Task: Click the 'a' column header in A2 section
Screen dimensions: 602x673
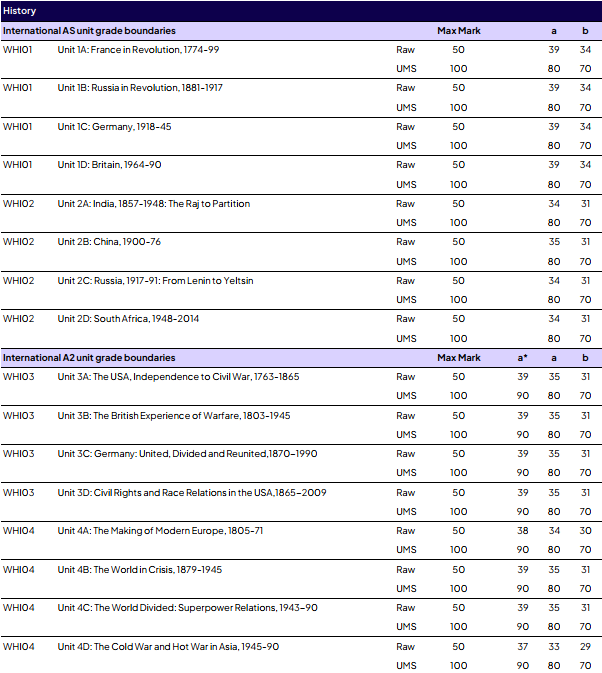Action: (554, 358)
